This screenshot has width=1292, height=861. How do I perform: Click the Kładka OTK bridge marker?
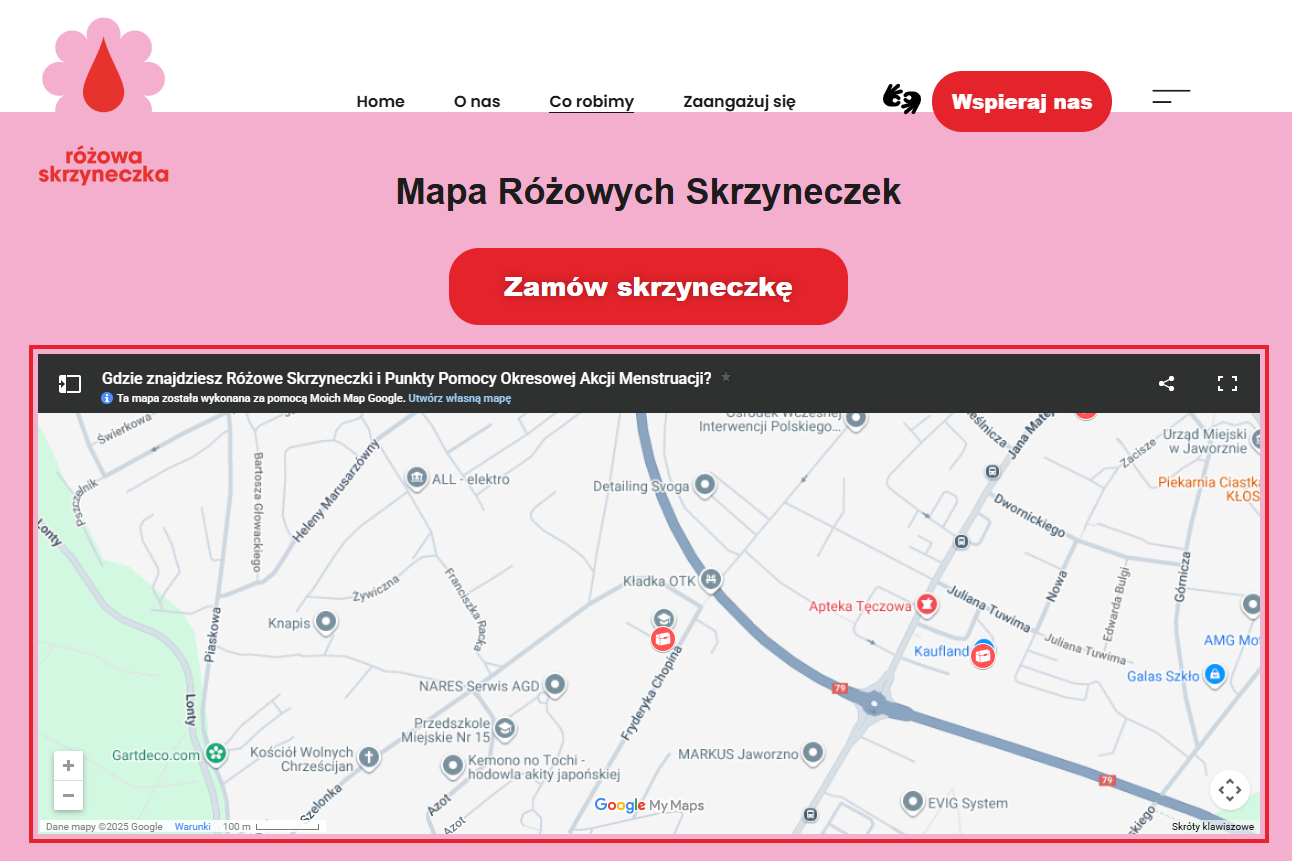tap(710, 578)
